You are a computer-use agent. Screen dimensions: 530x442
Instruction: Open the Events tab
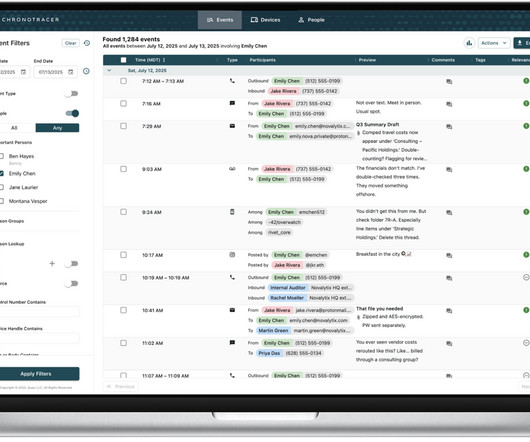click(x=220, y=20)
